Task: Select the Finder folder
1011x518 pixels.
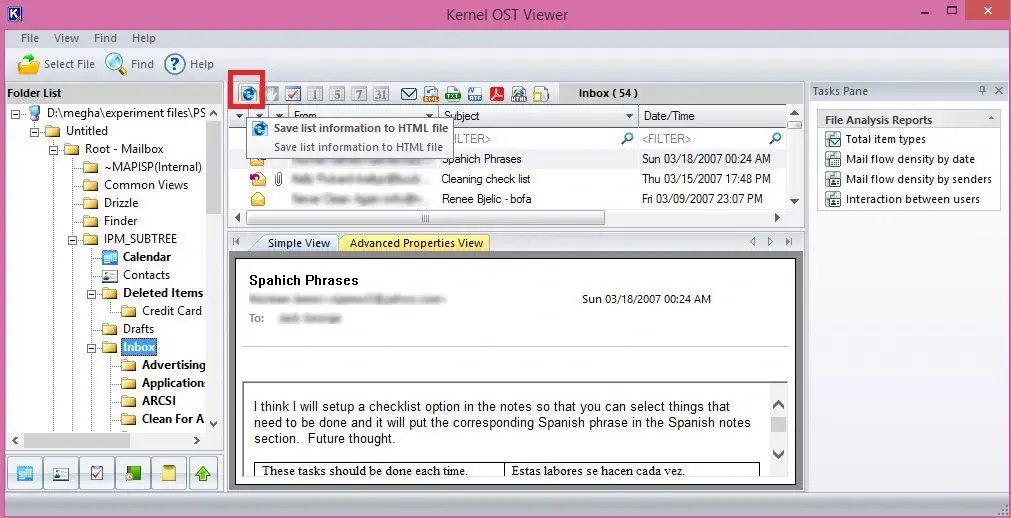Action: pos(121,221)
